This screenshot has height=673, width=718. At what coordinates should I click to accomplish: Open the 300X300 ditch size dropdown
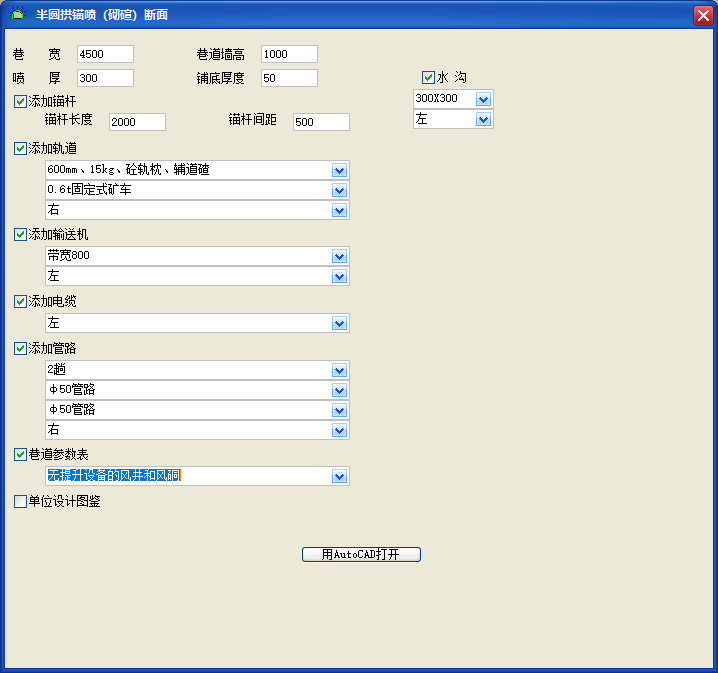coord(483,99)
